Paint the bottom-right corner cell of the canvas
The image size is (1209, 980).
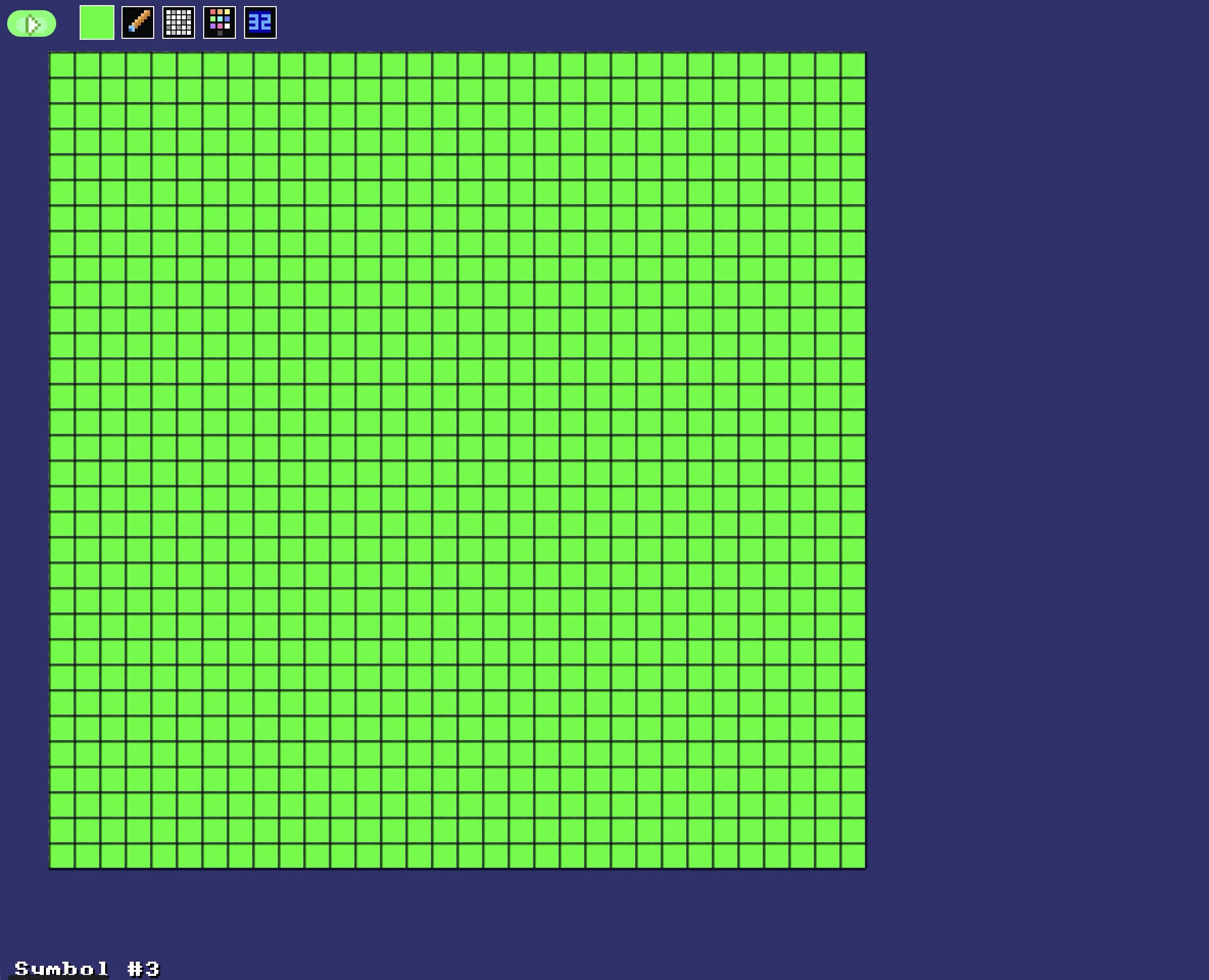[x=853, y=853]
